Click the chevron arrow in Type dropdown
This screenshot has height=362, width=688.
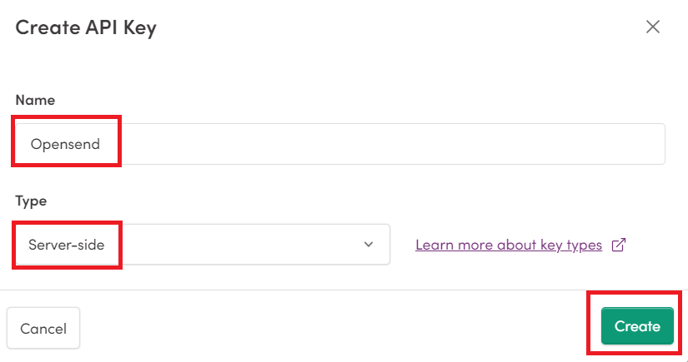tap(369, 244)
